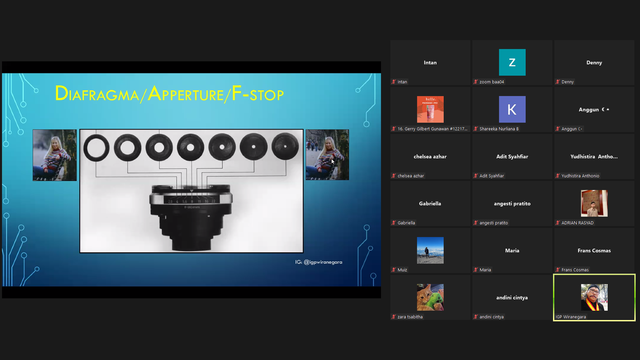This screenshot has width=640, height=360.
Task: Click Shareeka Nurliana's muted mic icon
Action: (476, 129)
